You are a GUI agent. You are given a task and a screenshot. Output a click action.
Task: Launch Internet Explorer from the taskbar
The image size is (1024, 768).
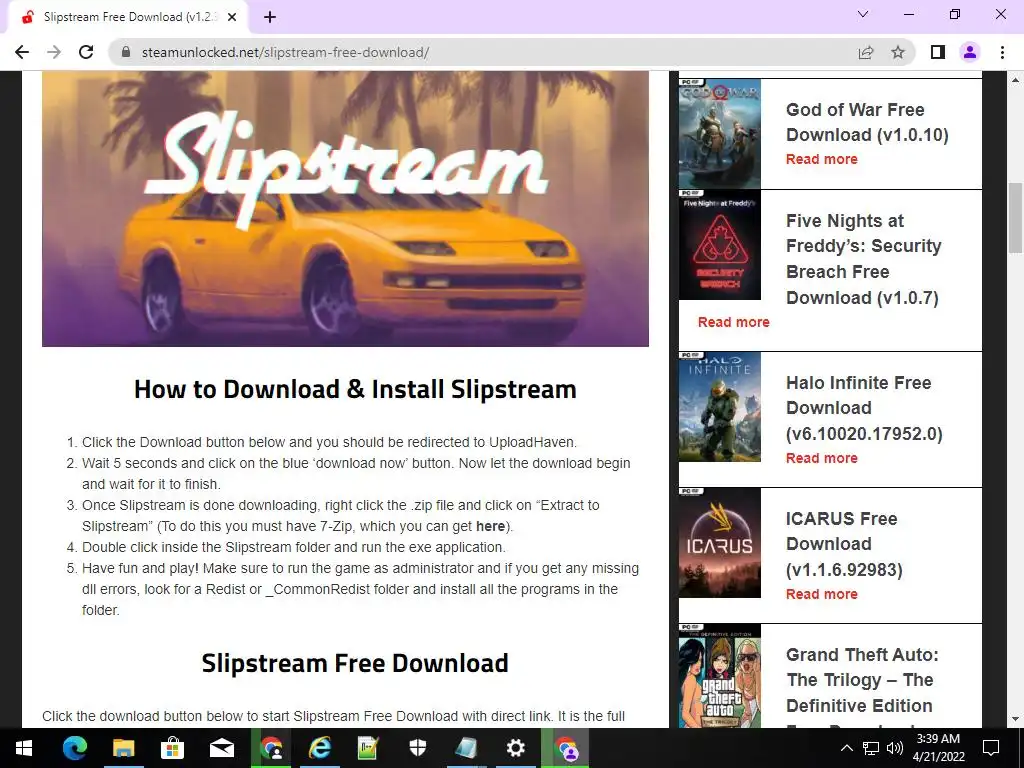[319, 748]
